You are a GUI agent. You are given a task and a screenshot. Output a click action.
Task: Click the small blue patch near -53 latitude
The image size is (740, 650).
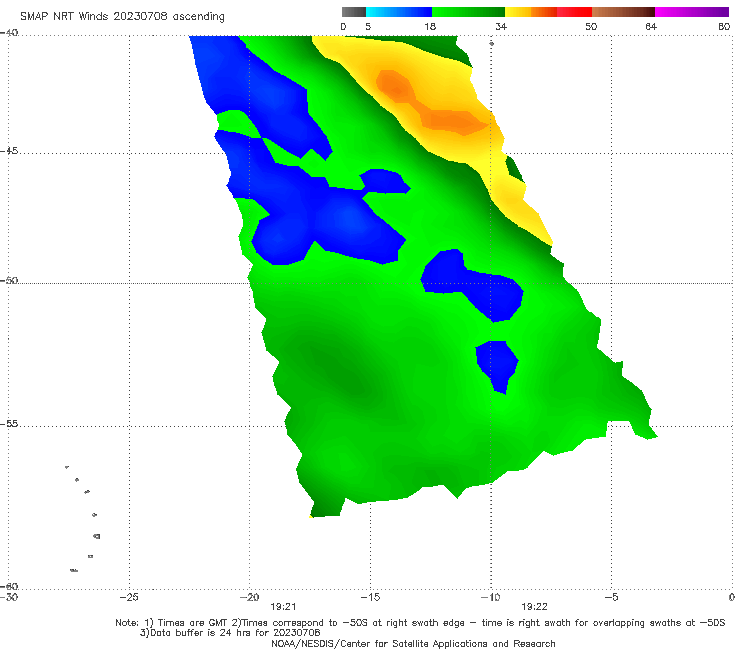pyautogui.click(x=497, y=366)
